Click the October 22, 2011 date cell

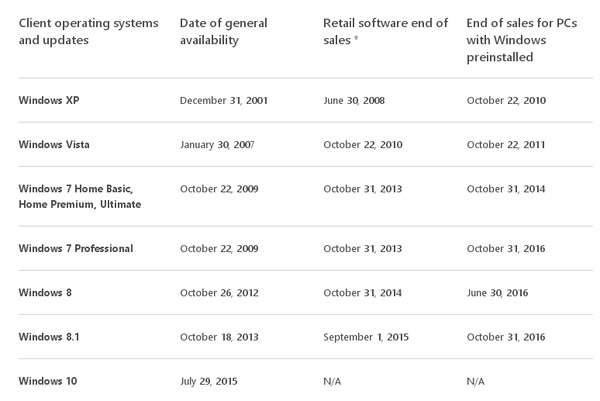point(506,145)
